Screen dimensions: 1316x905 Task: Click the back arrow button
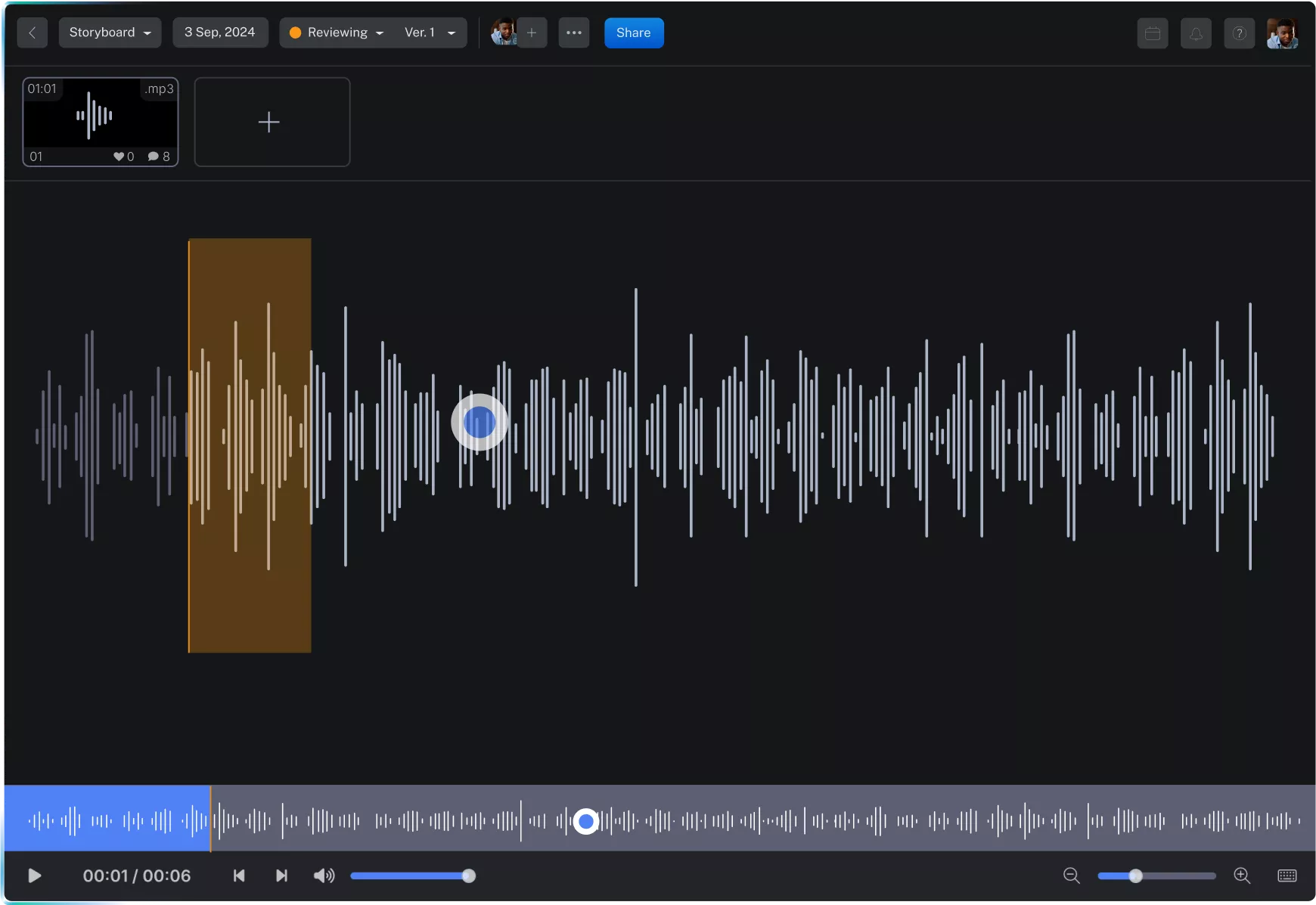pyautogui.click(x=32, y=33)
